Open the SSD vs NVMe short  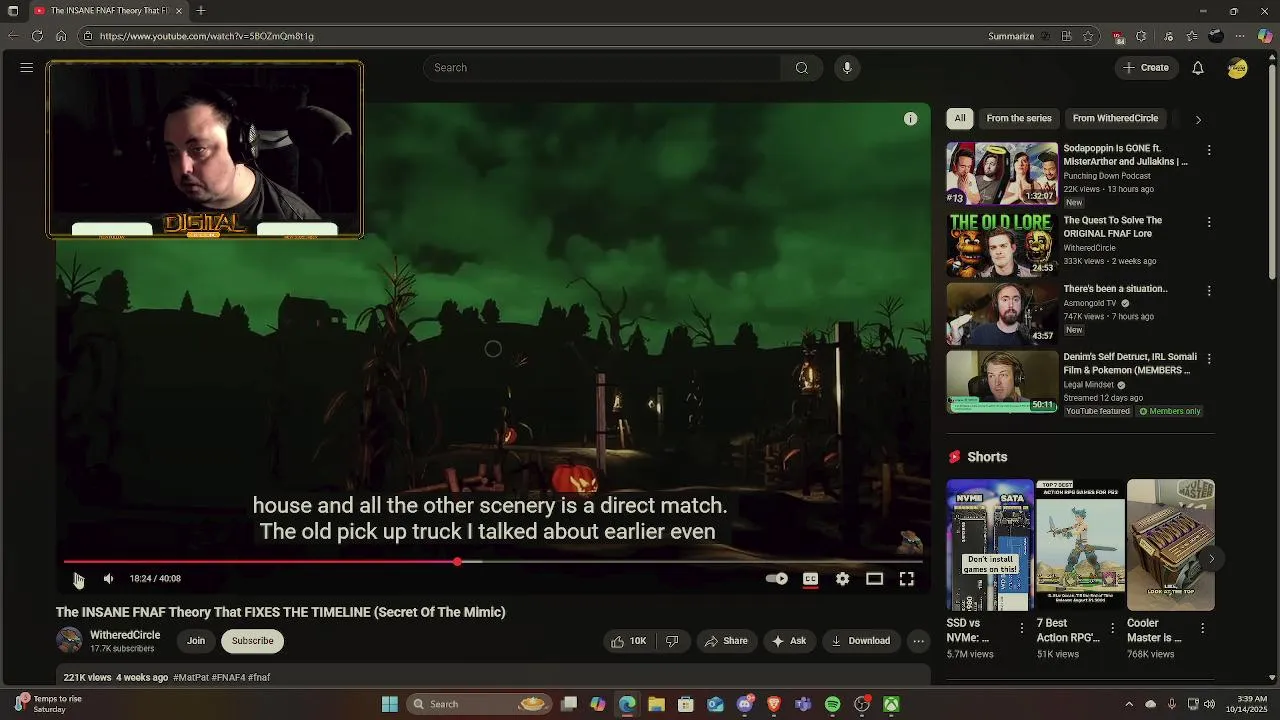pos(990,545)
